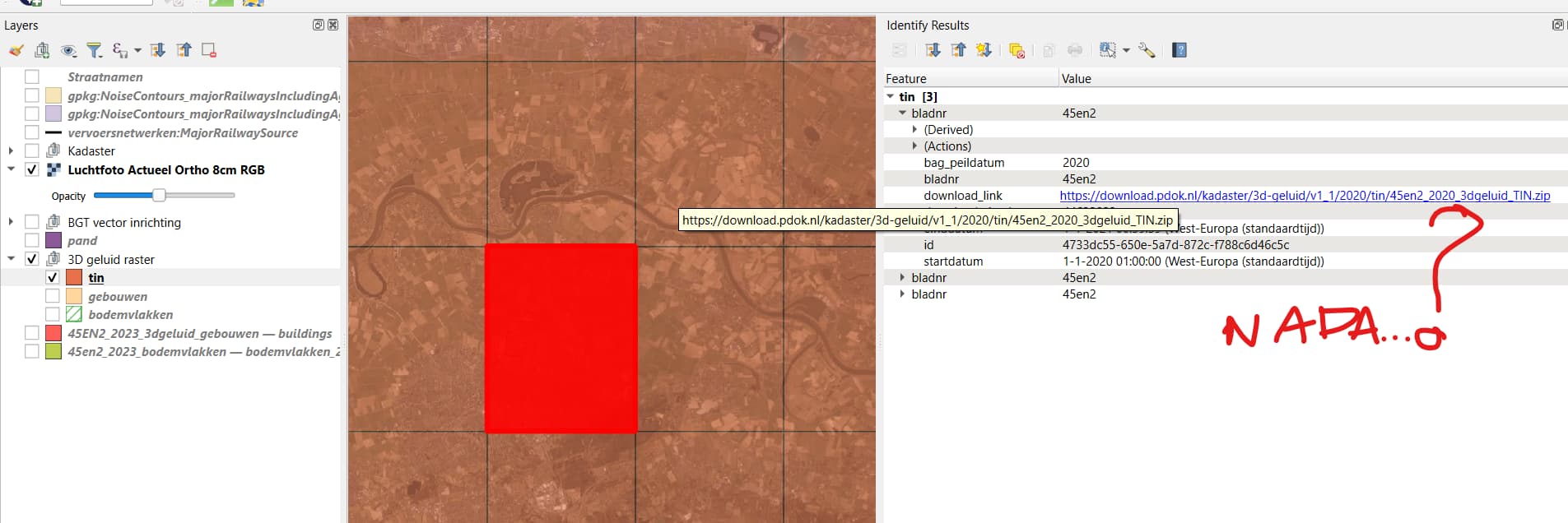Click Clear Results icon in Identify Results
The image size is (1568, 523).
1017,50
